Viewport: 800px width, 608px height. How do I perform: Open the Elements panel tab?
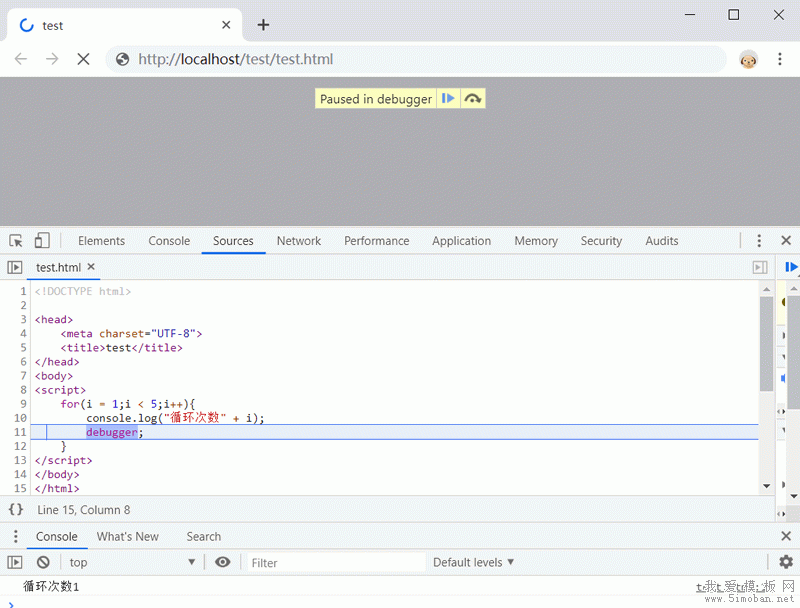[101, 241]
